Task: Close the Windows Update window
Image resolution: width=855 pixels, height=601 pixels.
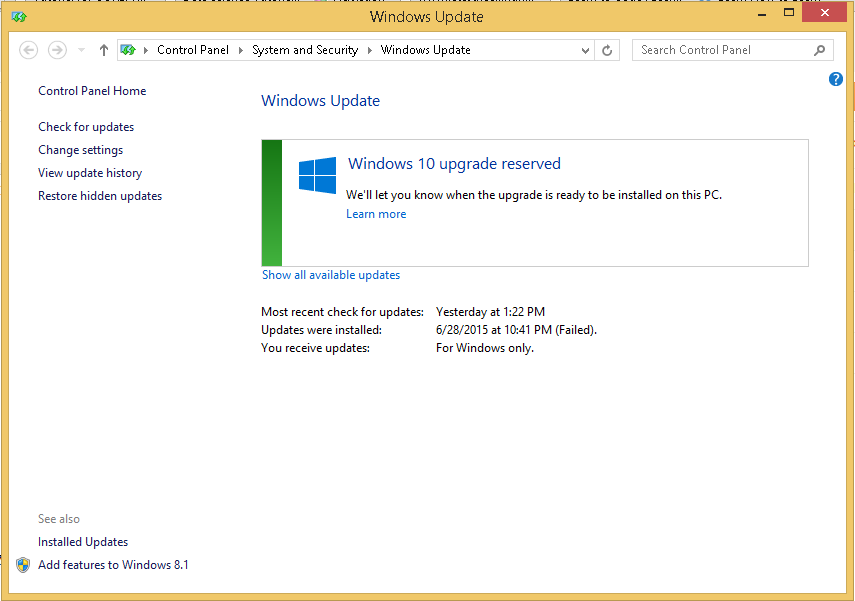Action: (x=824, y=13)
